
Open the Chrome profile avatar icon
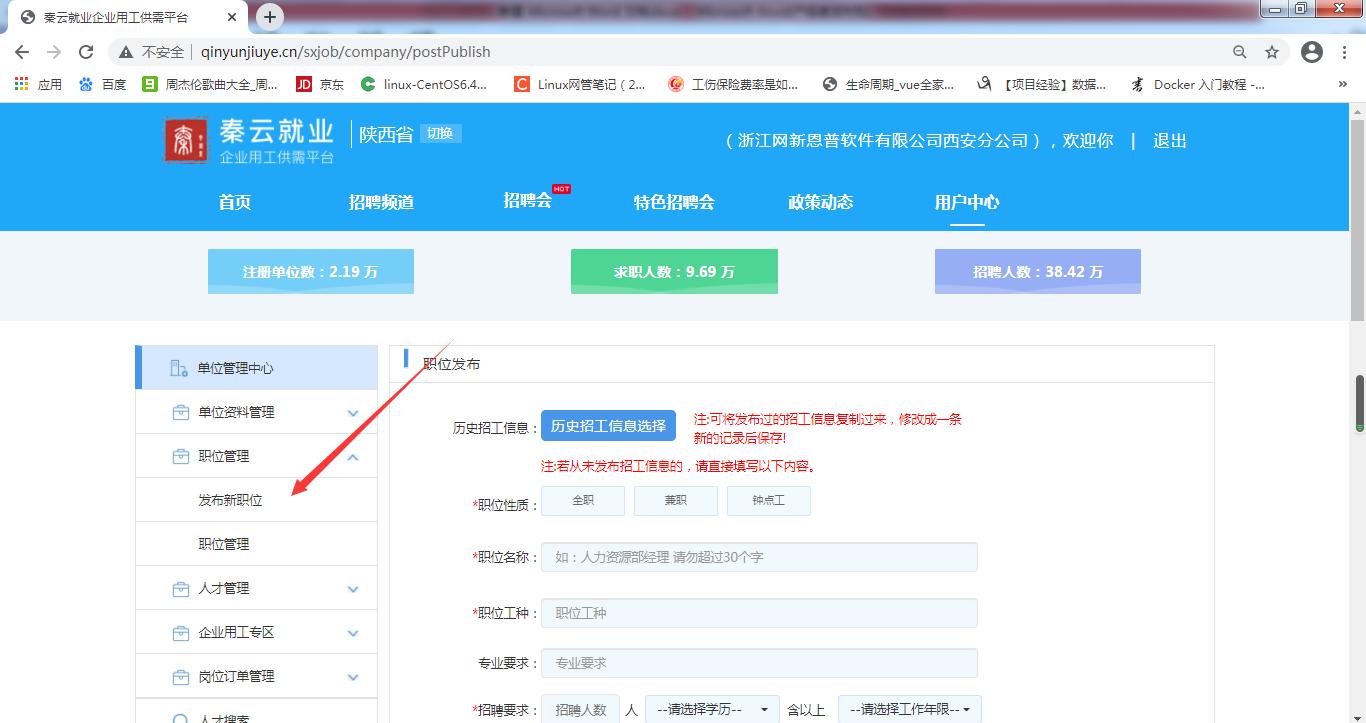click(1312, 52)
